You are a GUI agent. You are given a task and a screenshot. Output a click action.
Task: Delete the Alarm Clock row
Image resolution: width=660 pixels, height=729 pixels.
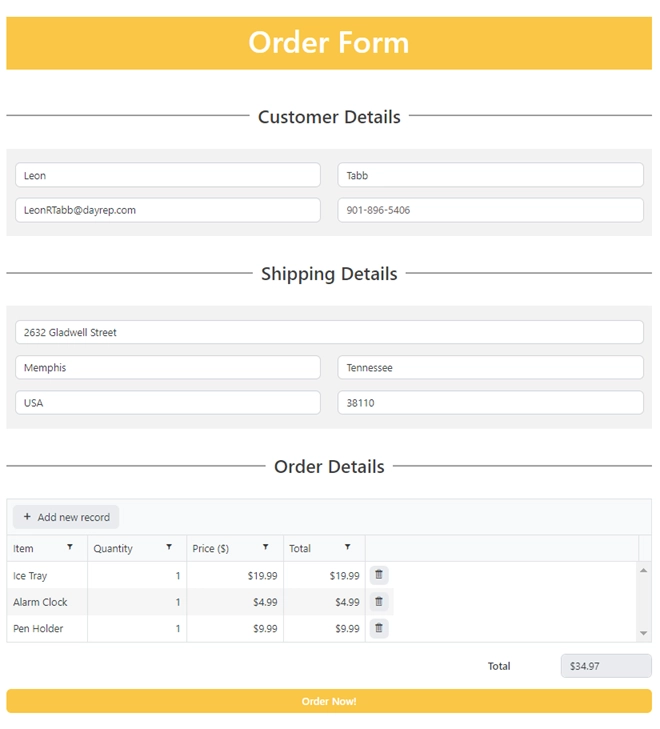[x=379, y=602]
